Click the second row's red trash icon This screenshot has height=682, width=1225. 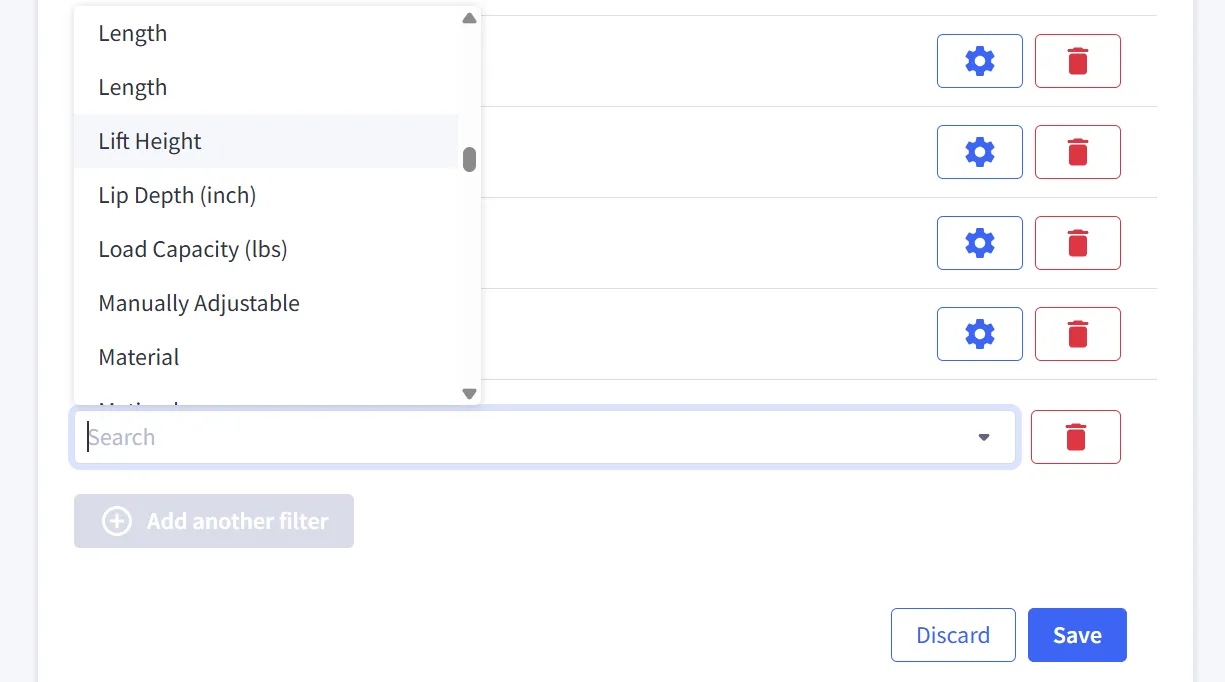[1077, 152]
